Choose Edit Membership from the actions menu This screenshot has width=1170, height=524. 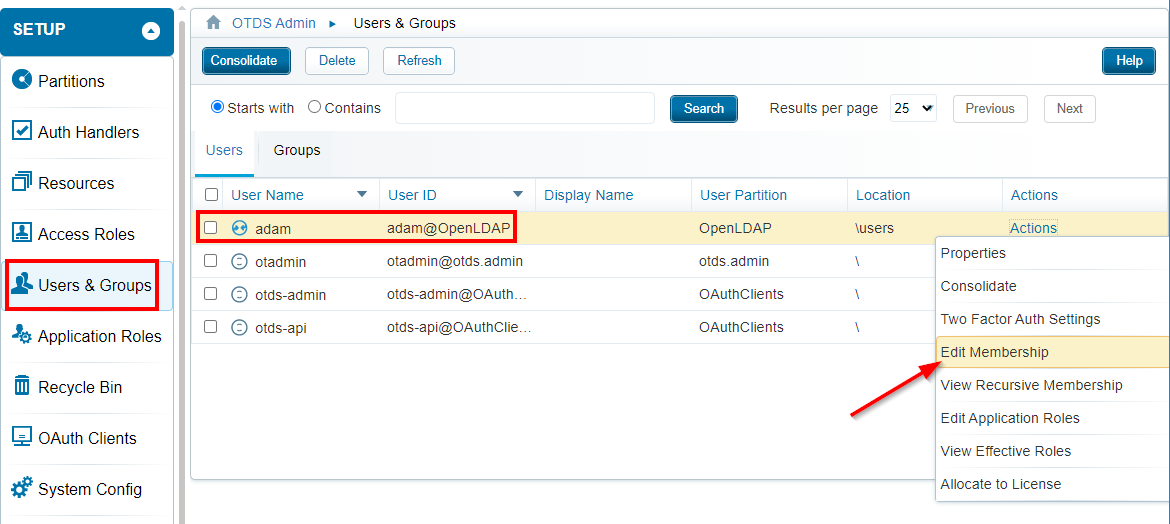(995, 352)
